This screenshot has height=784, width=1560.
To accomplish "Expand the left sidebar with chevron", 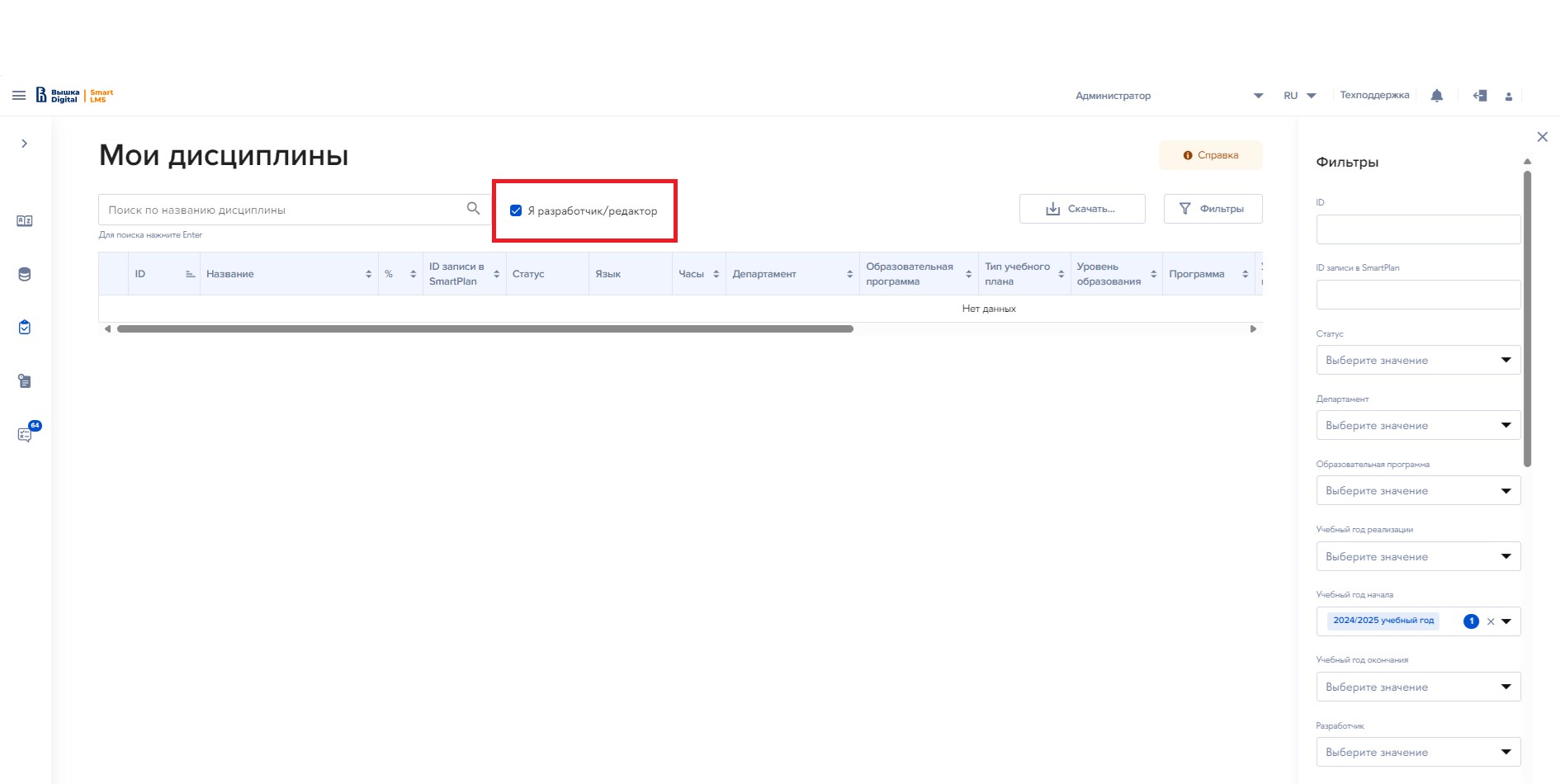I will (x=25, y=144).
